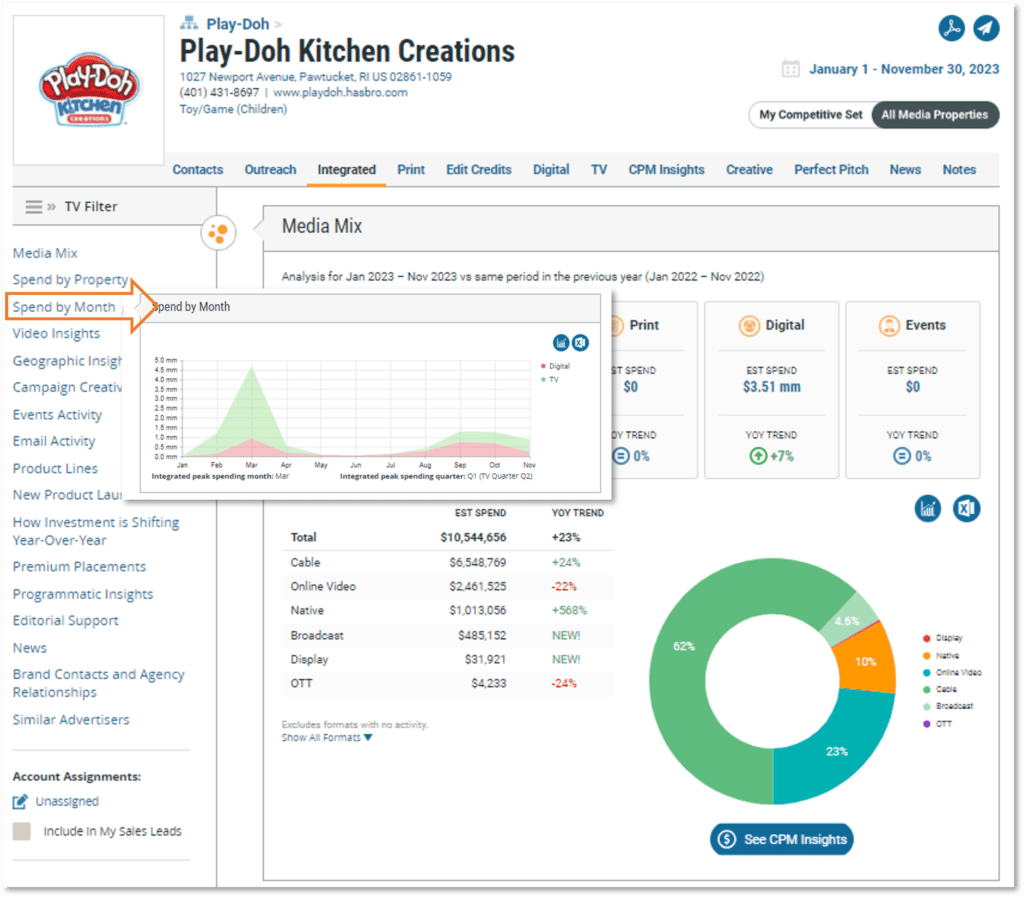The width and height of the screenshot is (1024, 897).
Task: Open Email Activity in sidebar
Action: (x=54, y=442)
